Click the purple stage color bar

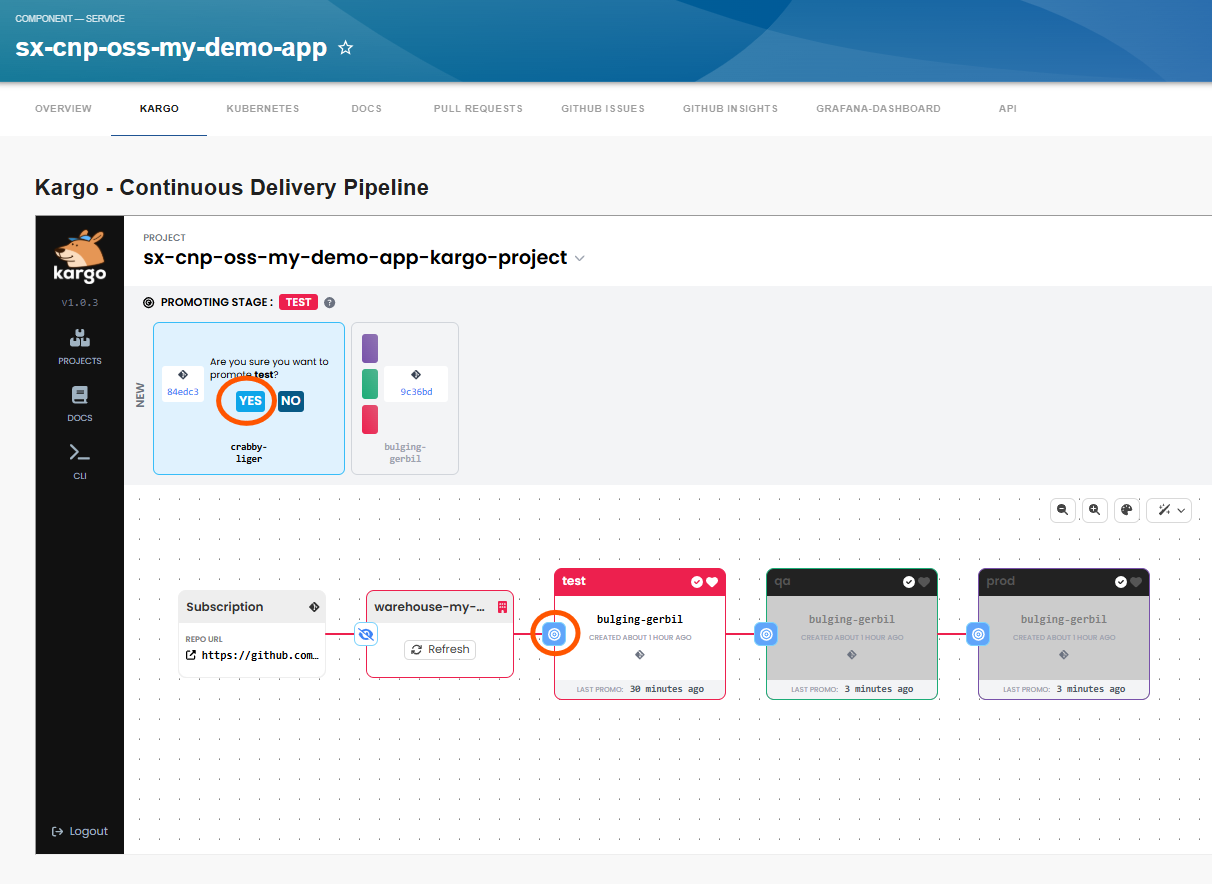coord(370,348)
